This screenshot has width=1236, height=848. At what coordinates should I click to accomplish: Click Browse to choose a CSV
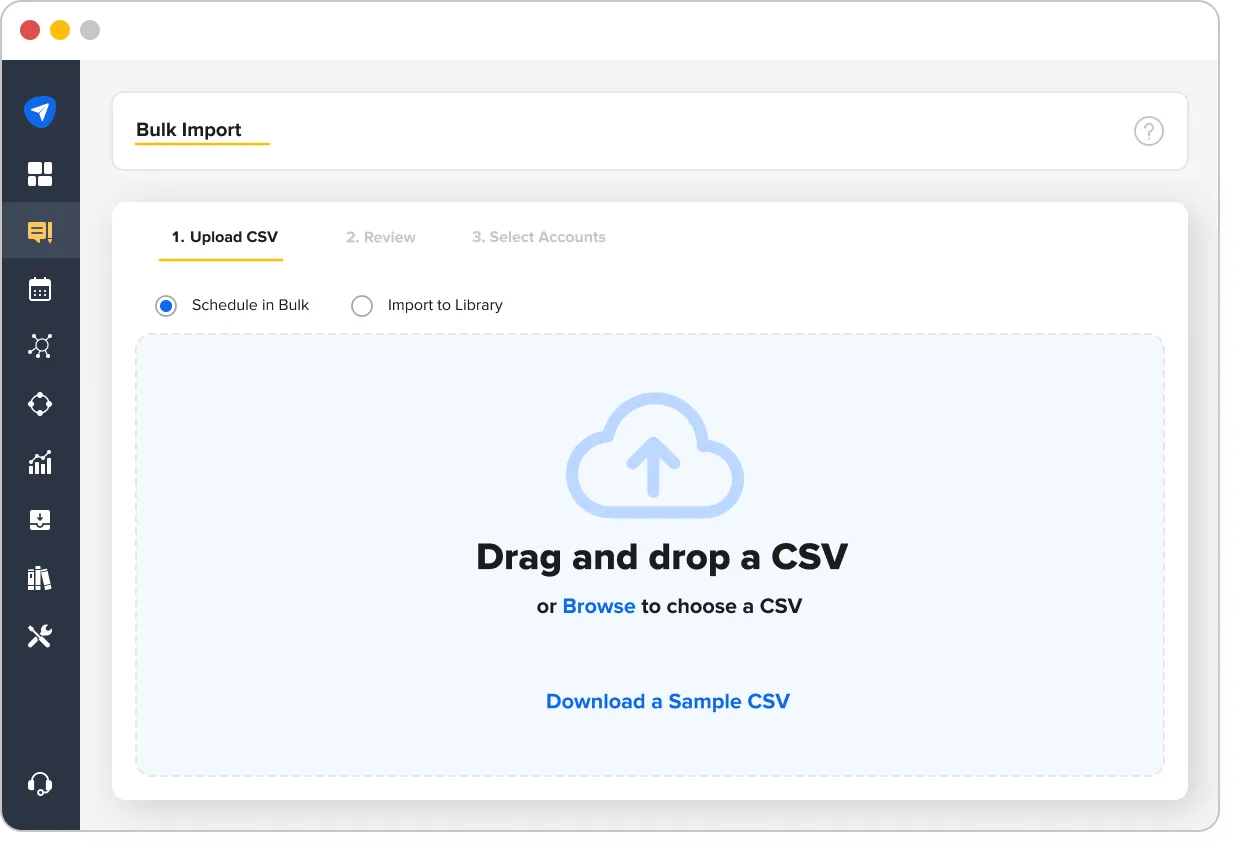tap(598, 605)
